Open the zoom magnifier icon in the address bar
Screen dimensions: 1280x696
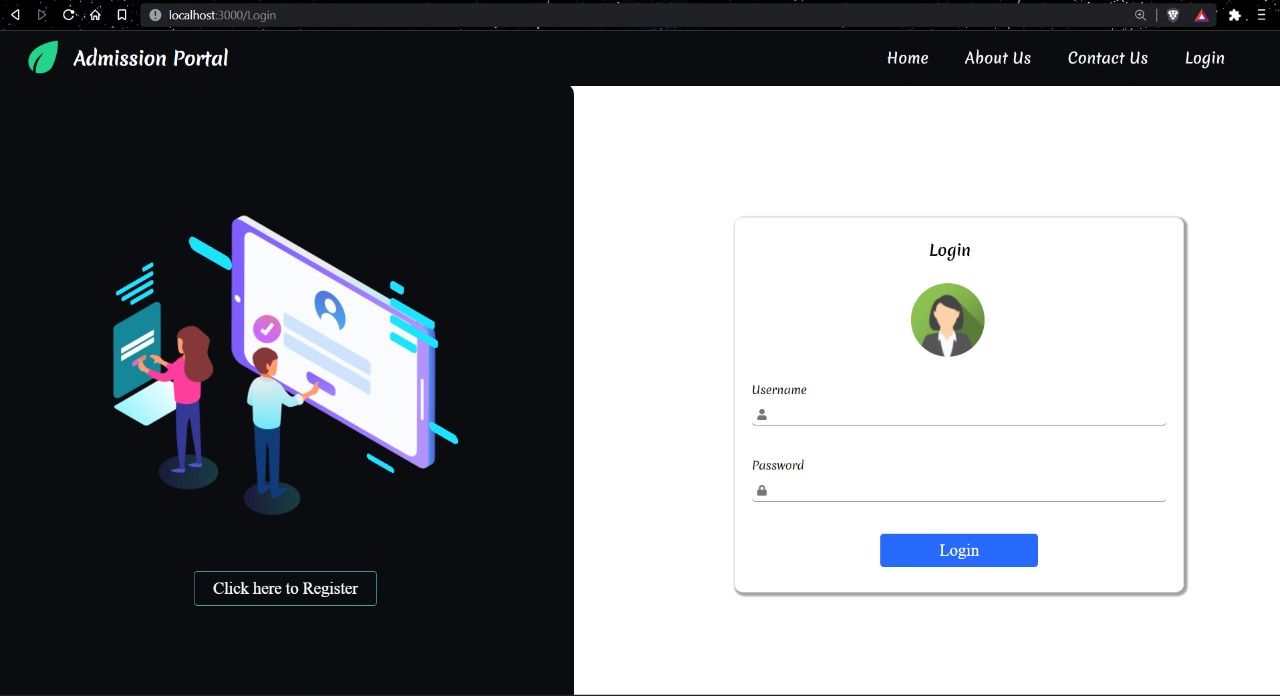click(1140, 15)
